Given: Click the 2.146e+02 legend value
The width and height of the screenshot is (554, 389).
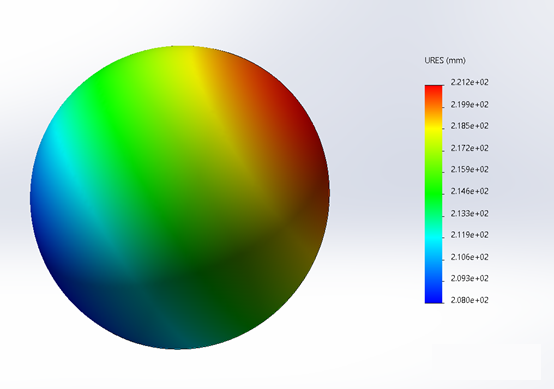Looking at the screenshot, I should click(470, 191).
